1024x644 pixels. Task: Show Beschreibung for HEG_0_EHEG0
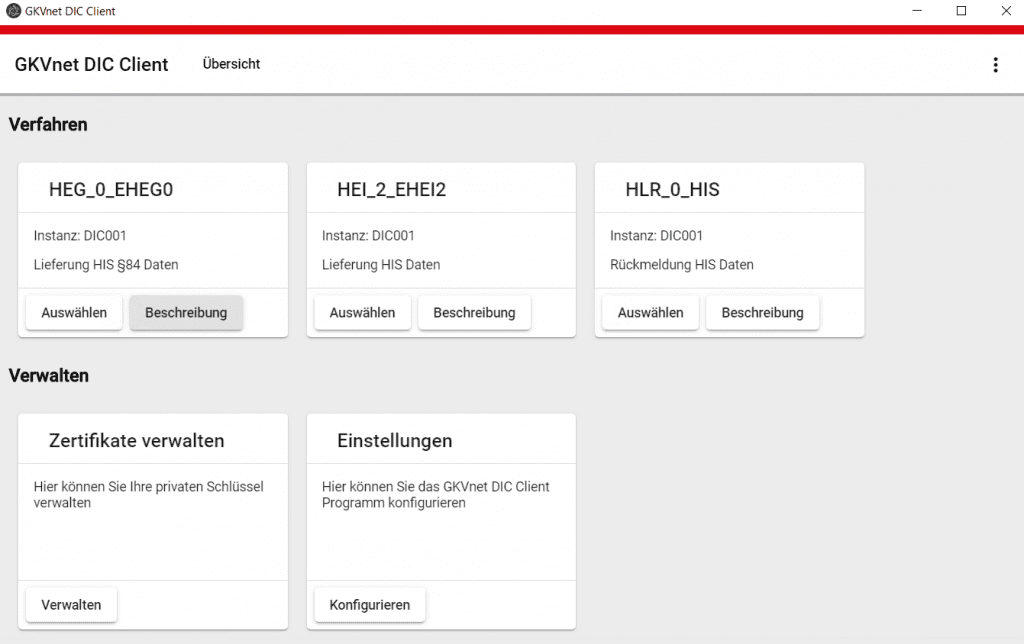click(x=186, y=312)
